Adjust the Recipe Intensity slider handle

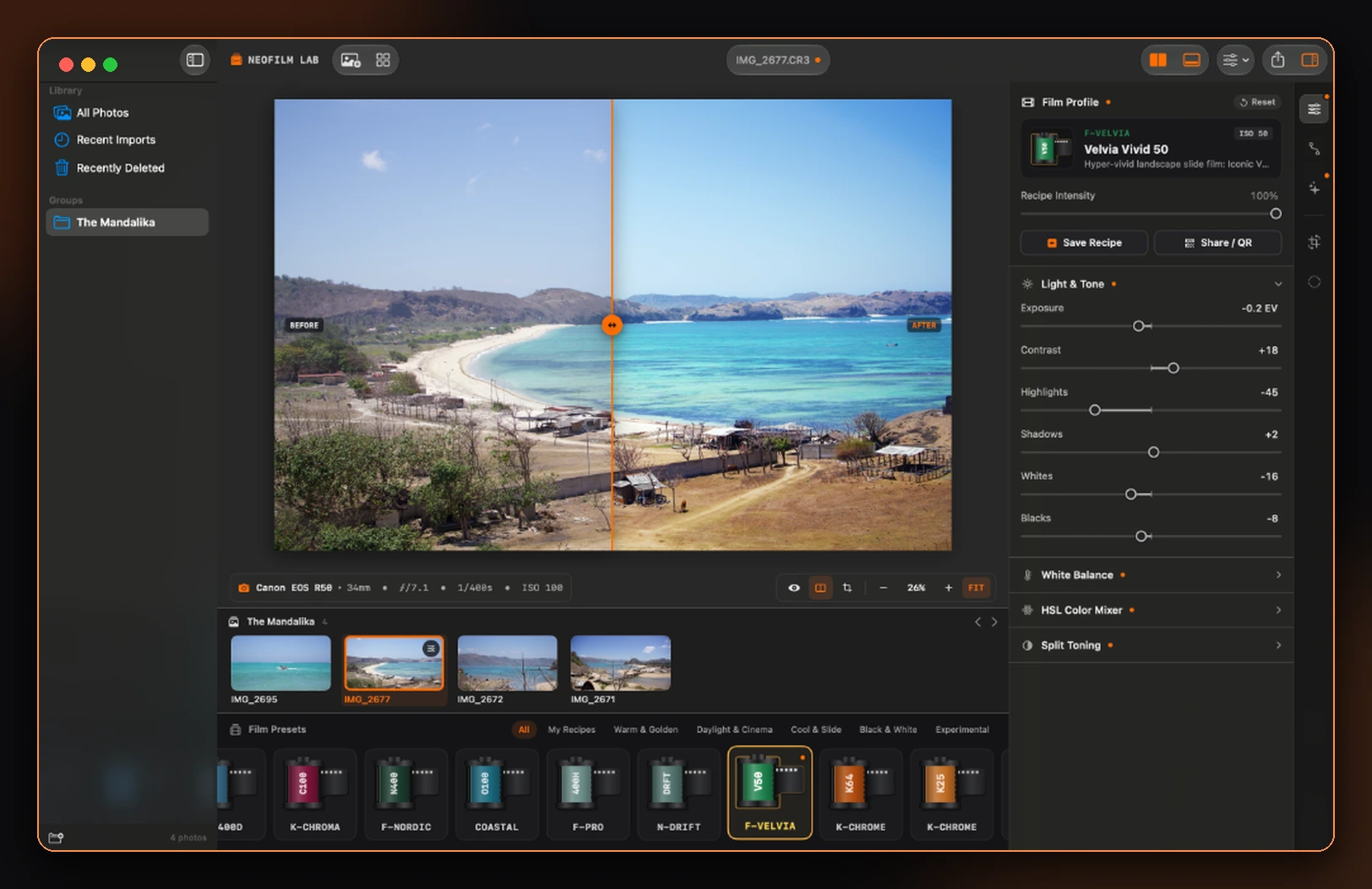click(x=1276, y=214)
